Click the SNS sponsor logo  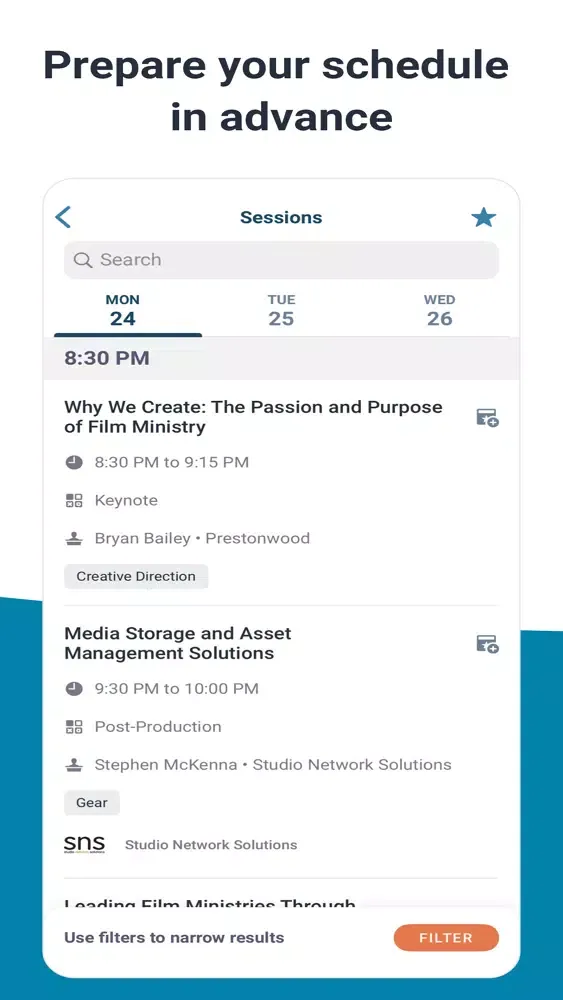click(x=84, y=844)
